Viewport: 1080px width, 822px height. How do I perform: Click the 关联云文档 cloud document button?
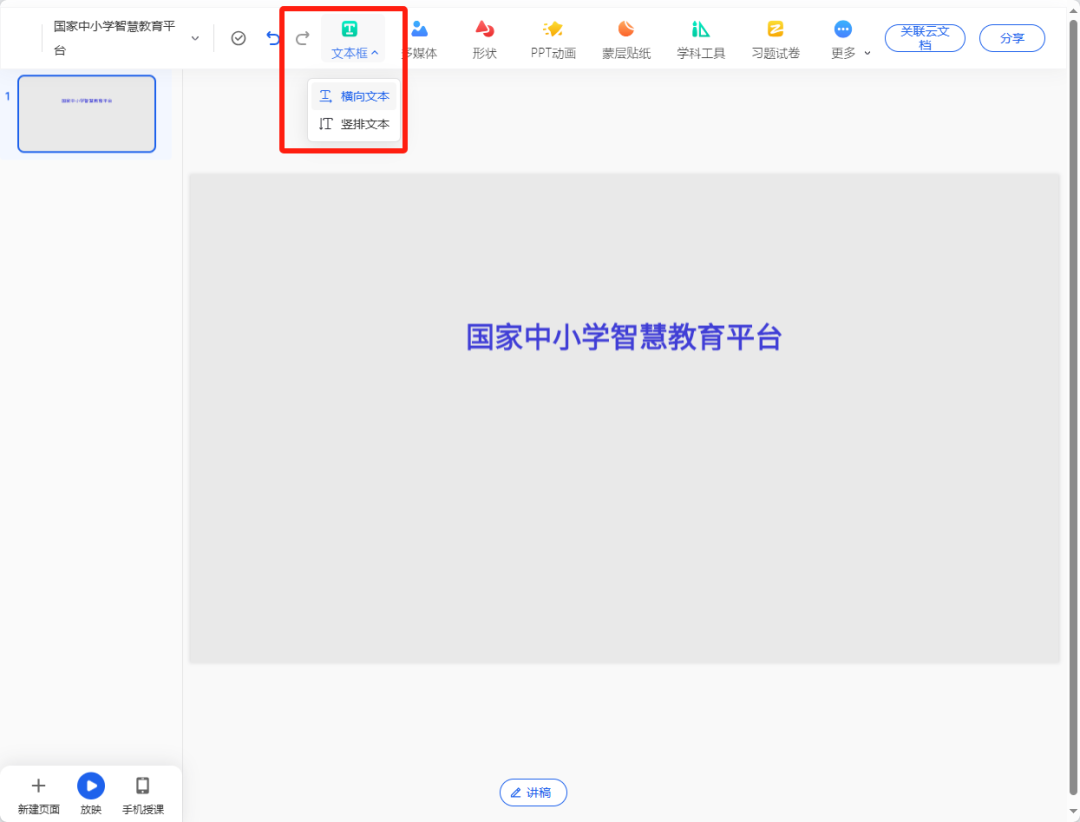pos(924,37)
